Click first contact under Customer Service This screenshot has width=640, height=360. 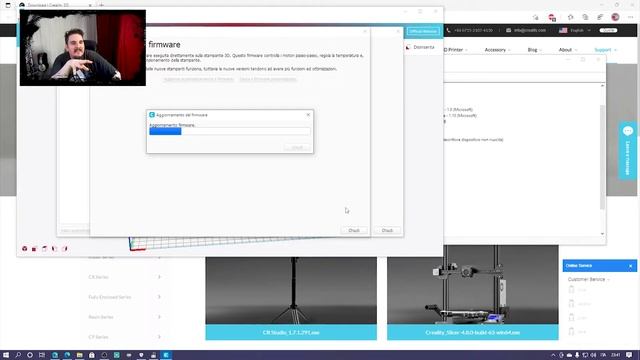577,289
